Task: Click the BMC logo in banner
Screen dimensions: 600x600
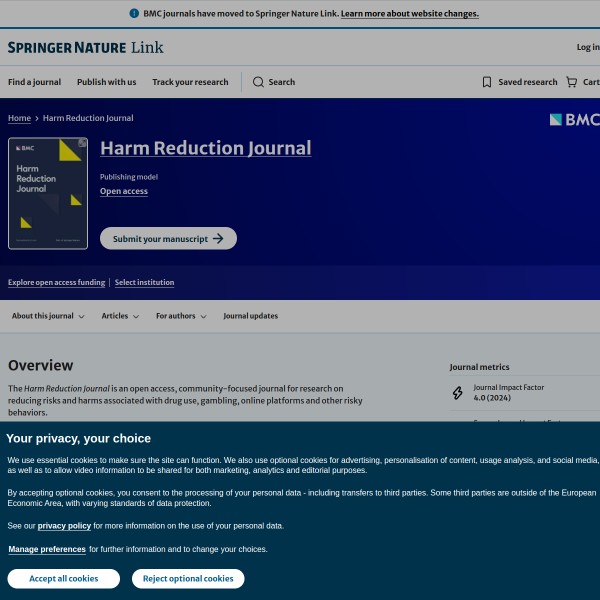Action: [x=574, y=120]
